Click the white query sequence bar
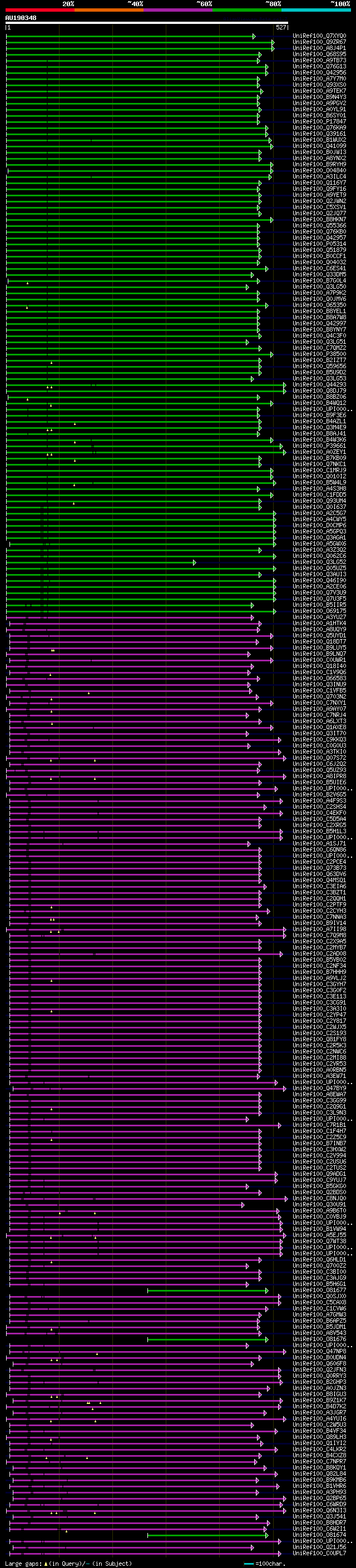This screenshot has width=356, height=1568. click(147, 23)
